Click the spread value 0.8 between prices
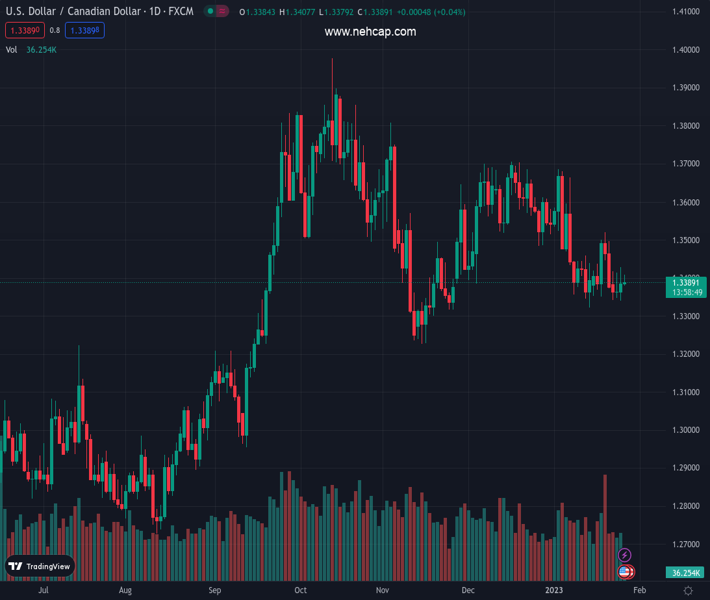Image resolution: width=710 pixels, height=600 pixels. coord(55,30)
